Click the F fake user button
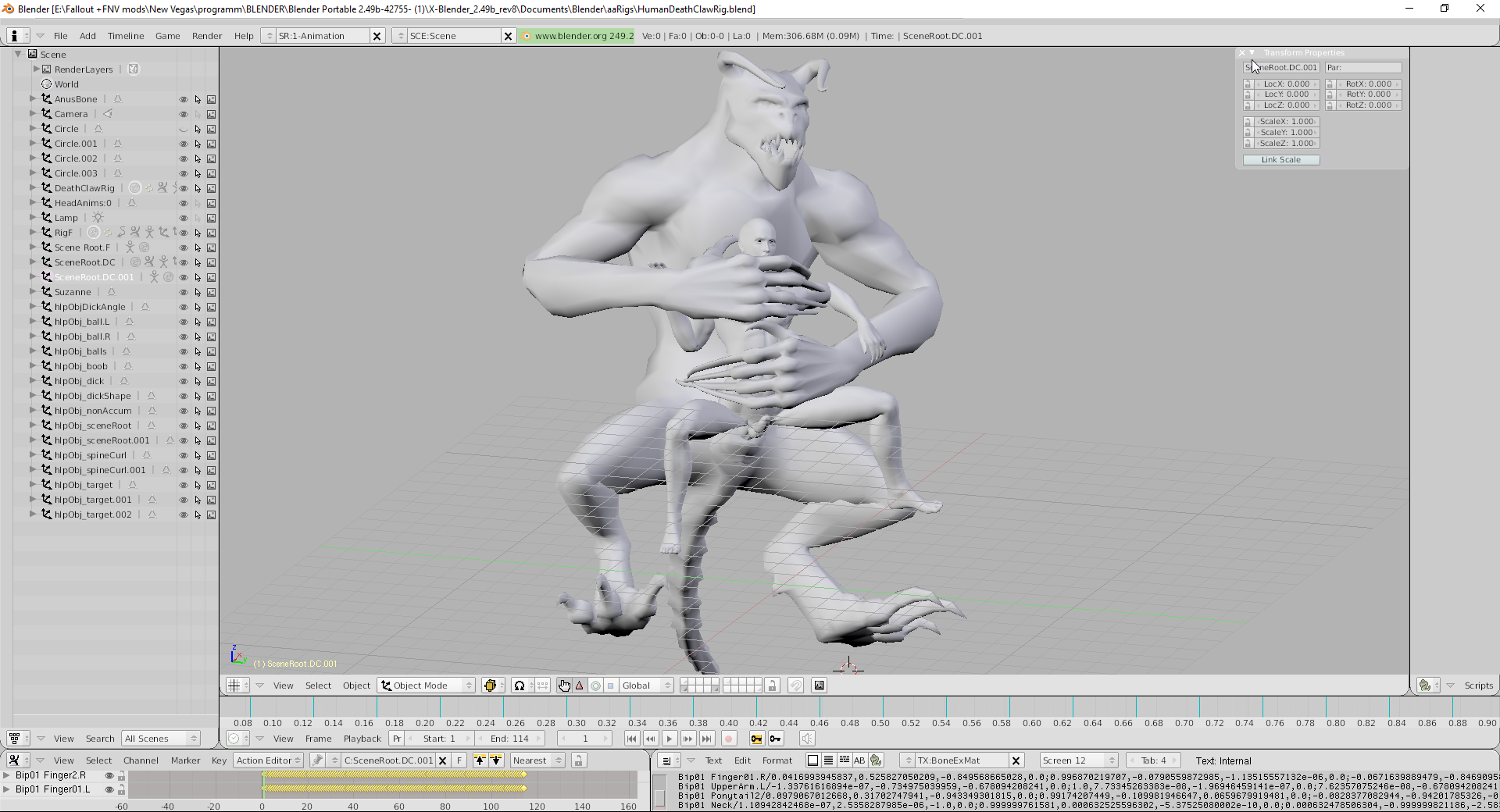 (x=459, y=760)
